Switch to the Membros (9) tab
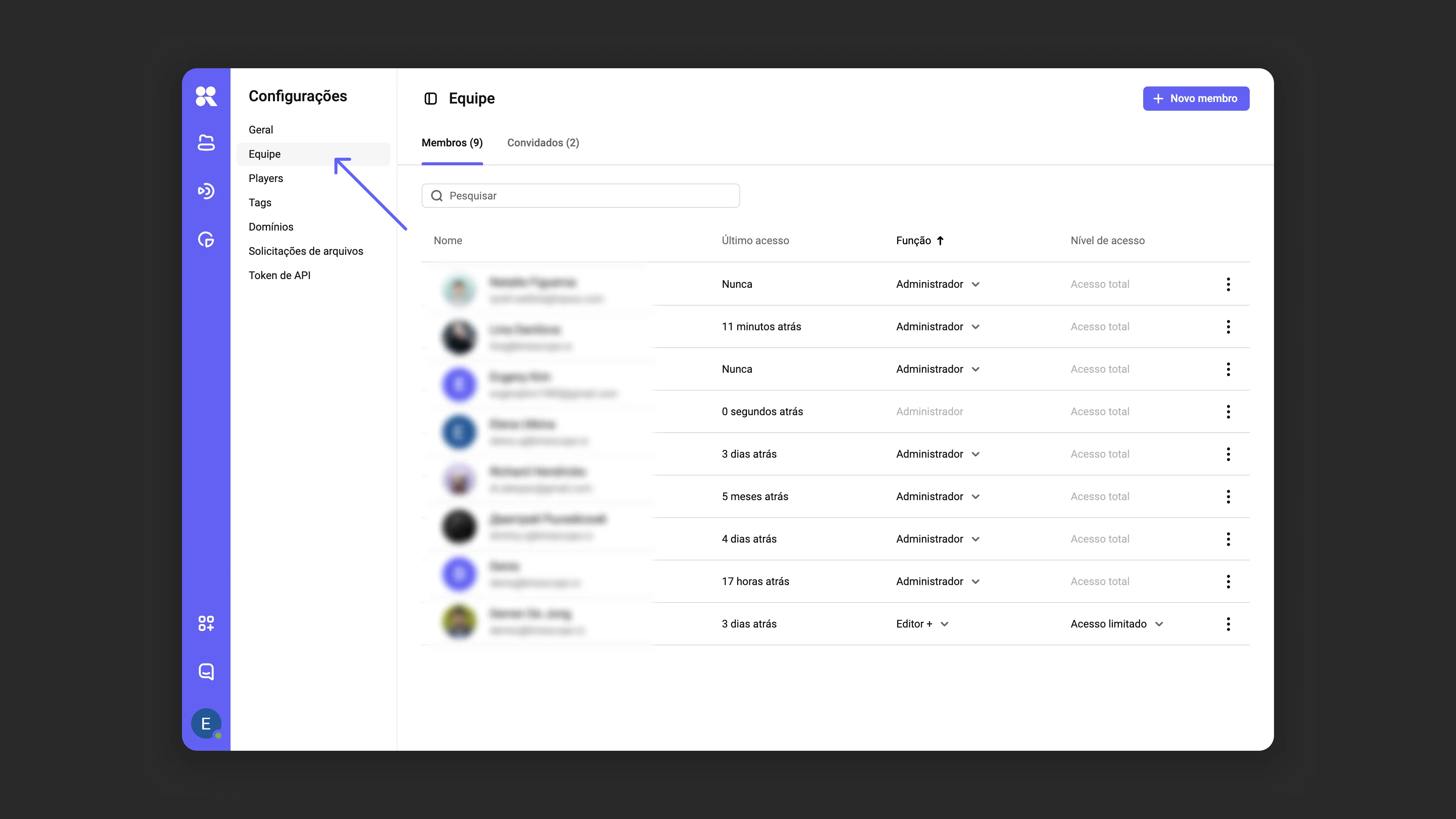 (452, 143)
